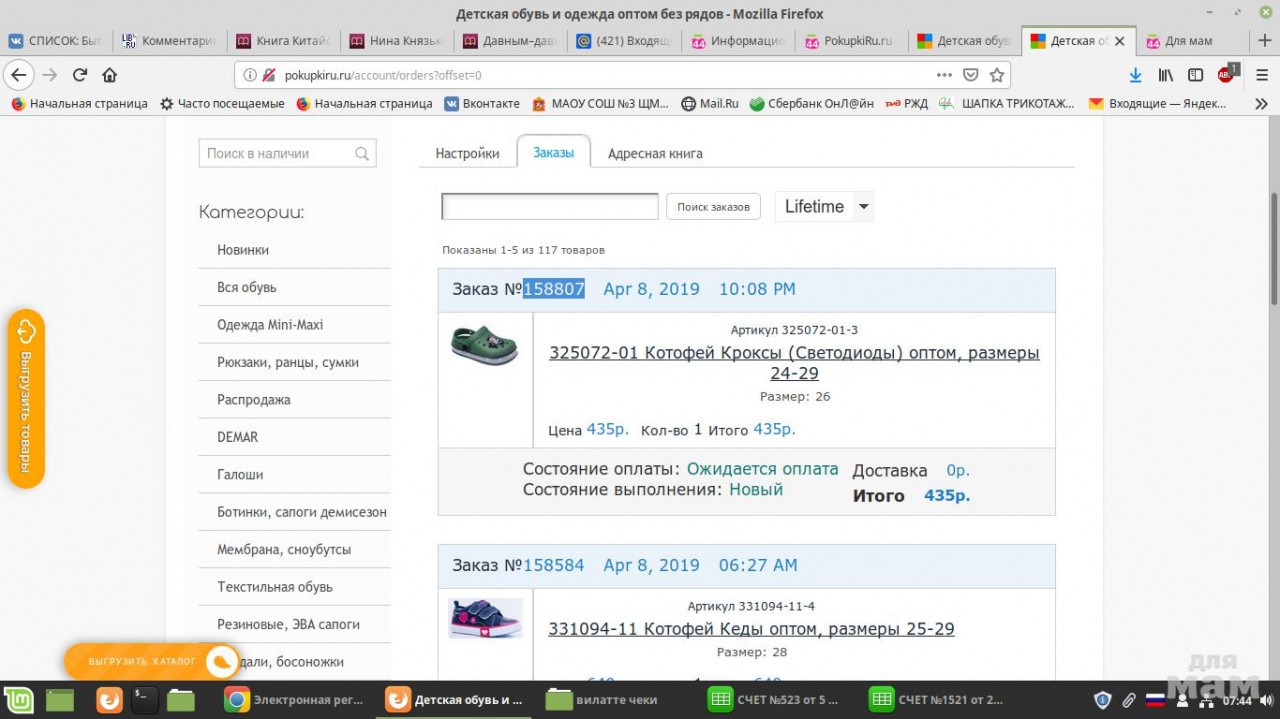Click the search magnifier in the stock search box
The width and height of the screenshot is (1280, 719).
[x=362, y=154]
